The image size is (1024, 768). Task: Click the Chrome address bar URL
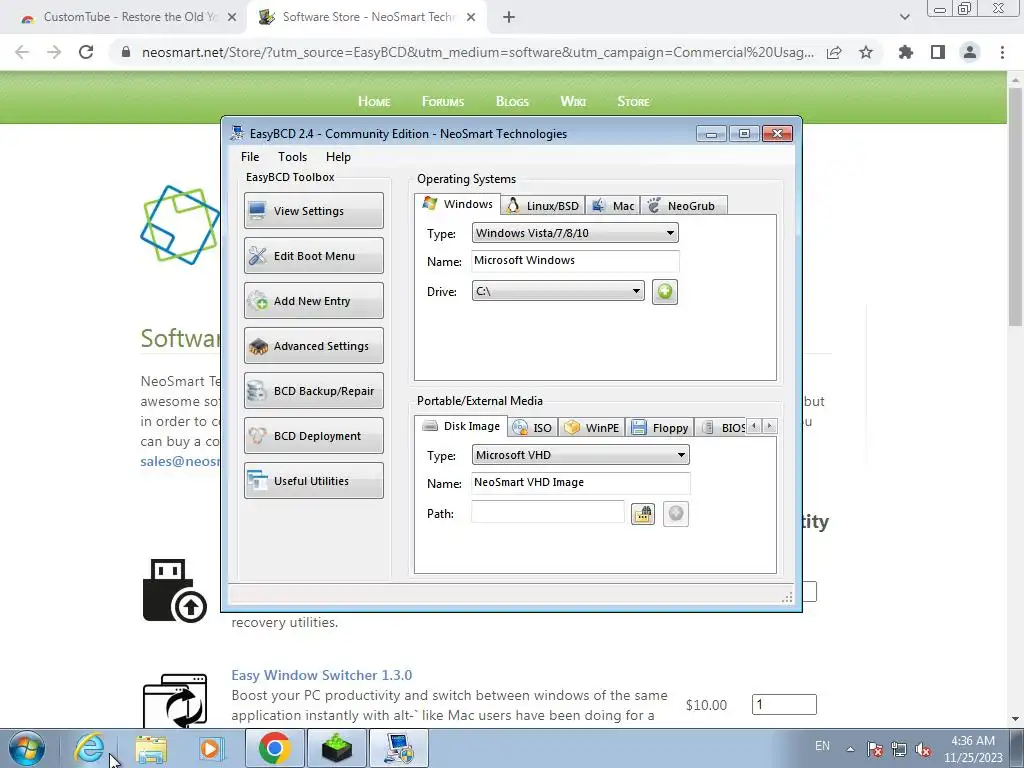tap(477, 52)
